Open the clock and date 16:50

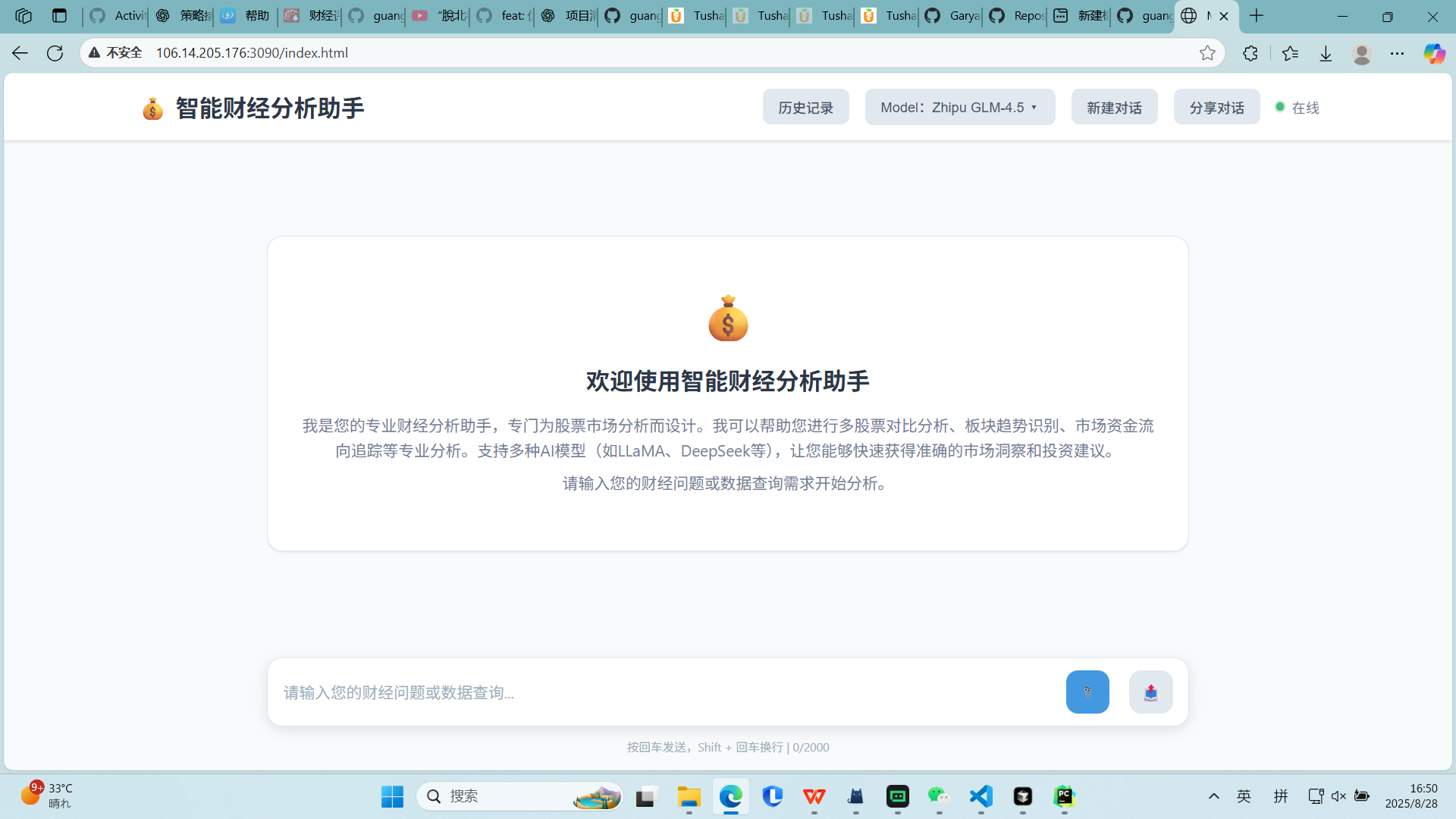(x=1411, y=796)
